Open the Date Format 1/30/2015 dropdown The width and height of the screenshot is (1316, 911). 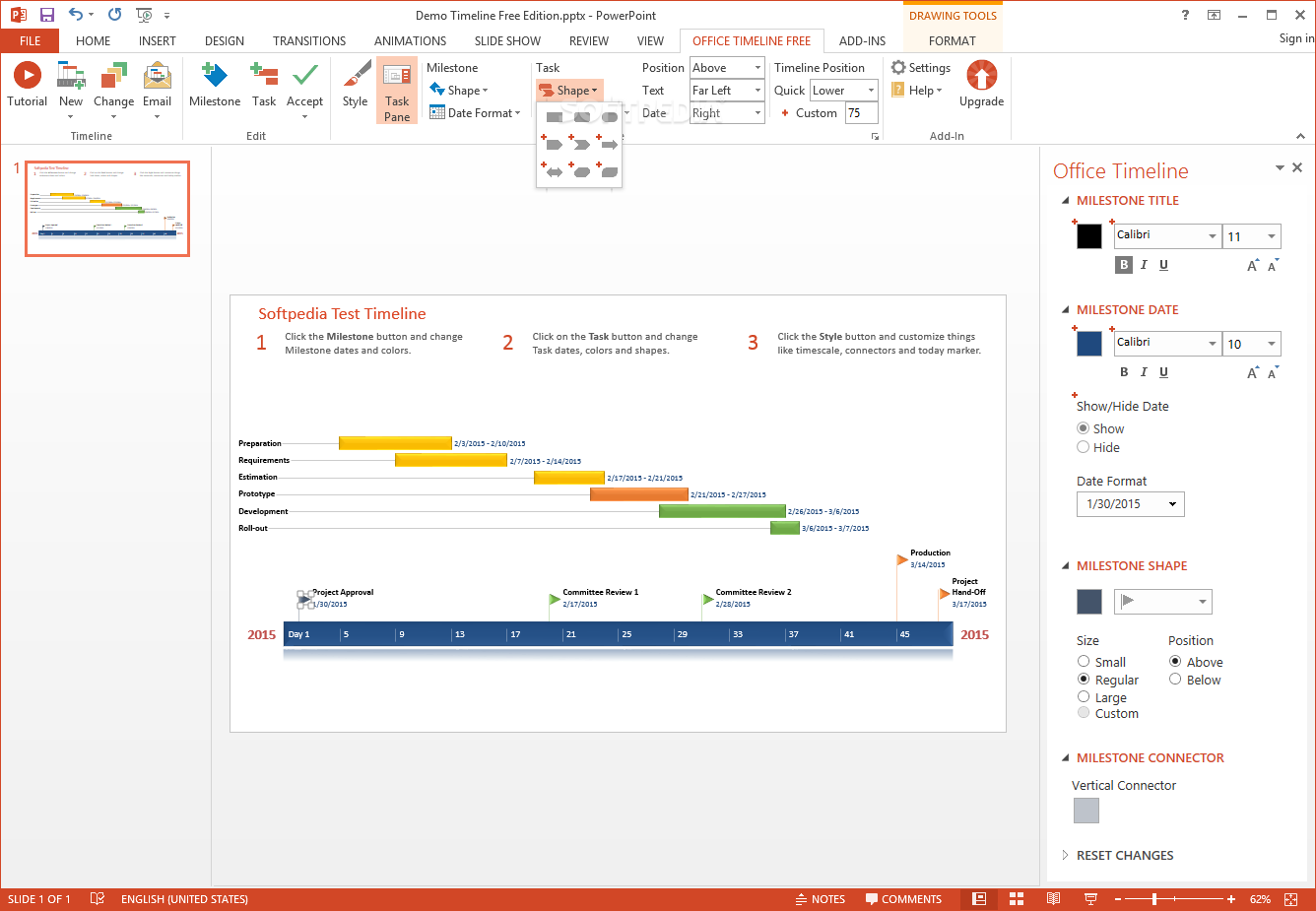coord(1131,504)
